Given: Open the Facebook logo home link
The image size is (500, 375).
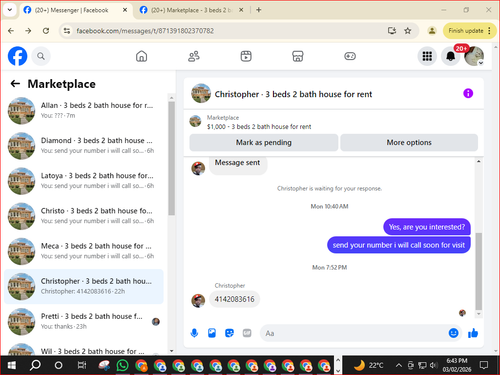Looking at the screenshot, I should coord(17,56).
